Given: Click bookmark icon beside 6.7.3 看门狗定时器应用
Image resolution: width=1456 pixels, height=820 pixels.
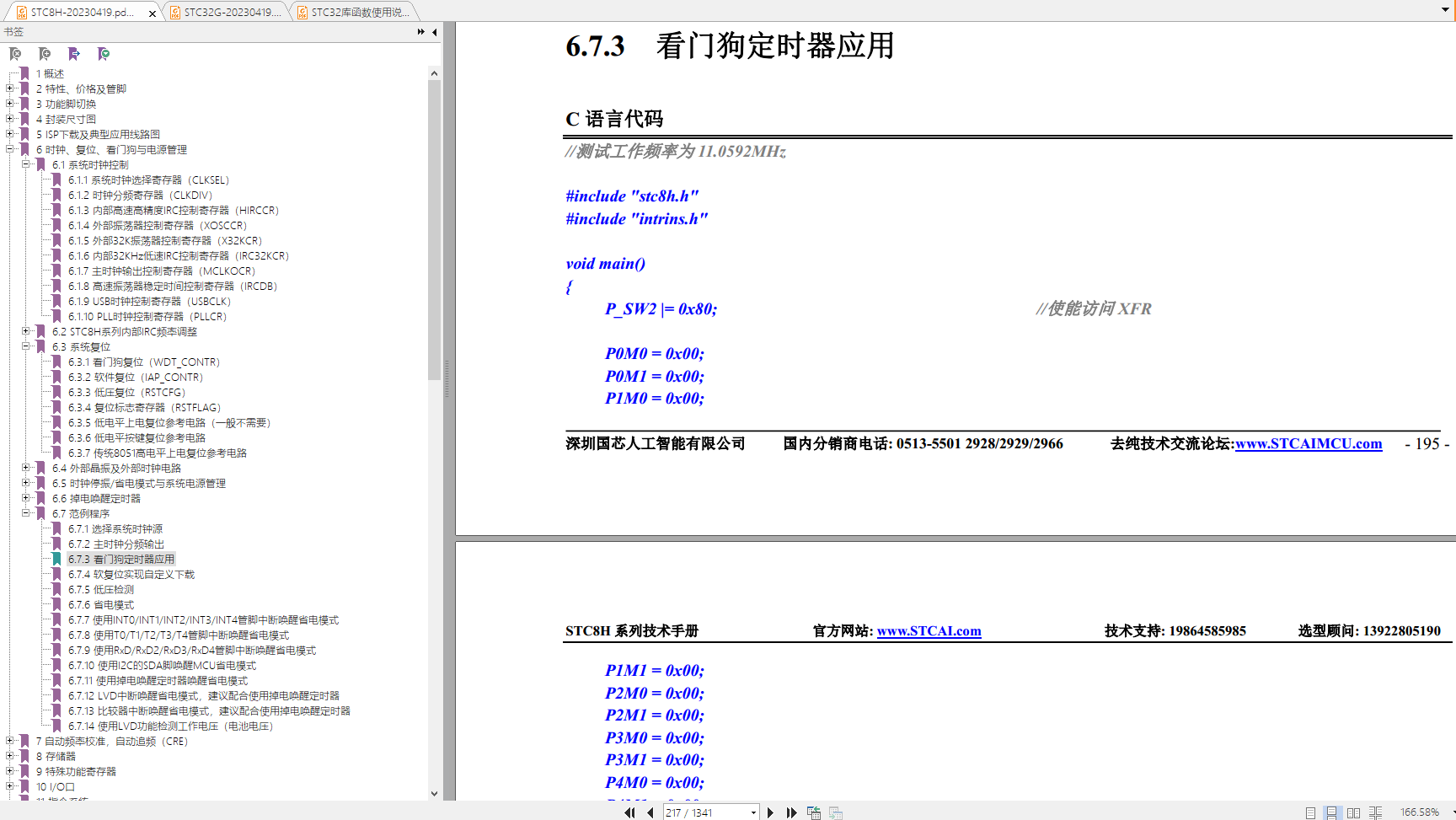Looking at the screenshot, I should coord(57,559).
